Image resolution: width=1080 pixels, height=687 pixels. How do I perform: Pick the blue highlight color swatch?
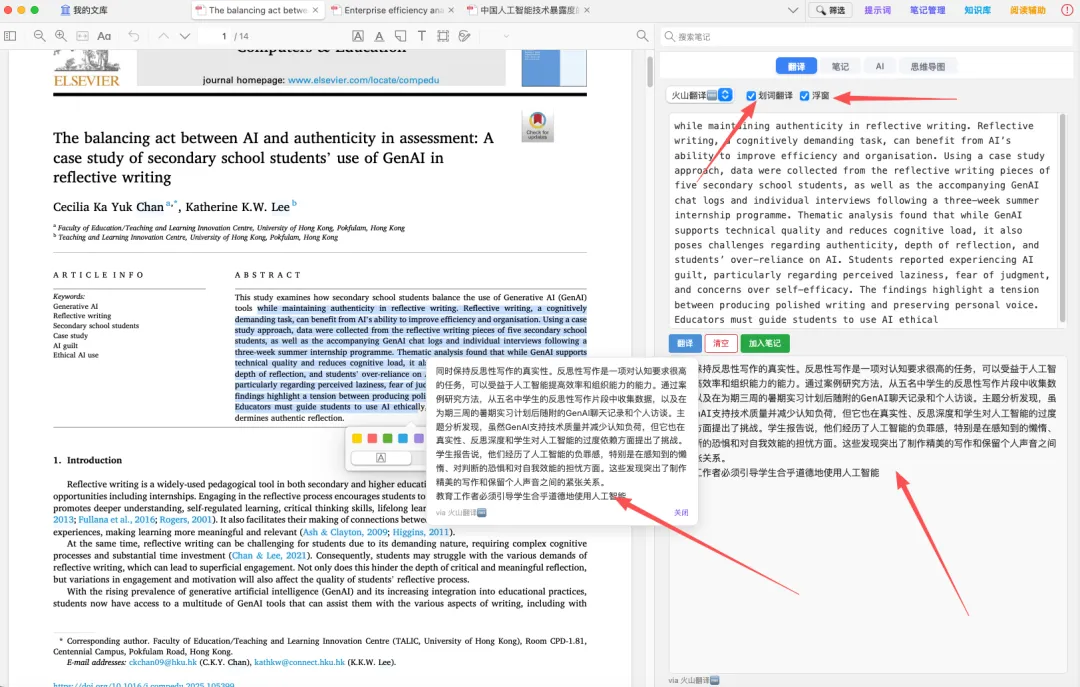[x=403, y=438]
